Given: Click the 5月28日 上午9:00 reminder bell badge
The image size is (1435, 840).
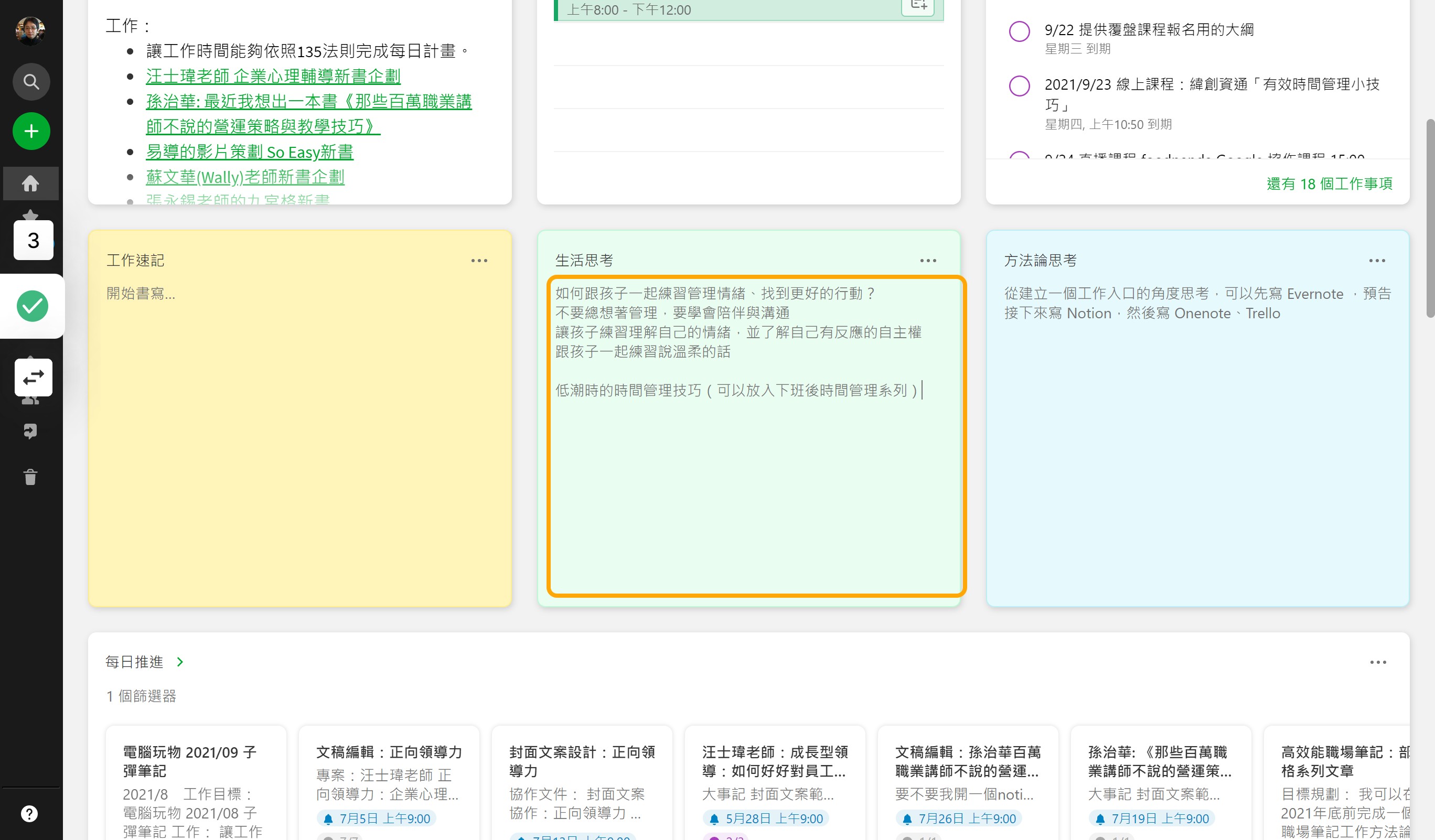Looking at the screenshot, I should (x=765, y=819).
